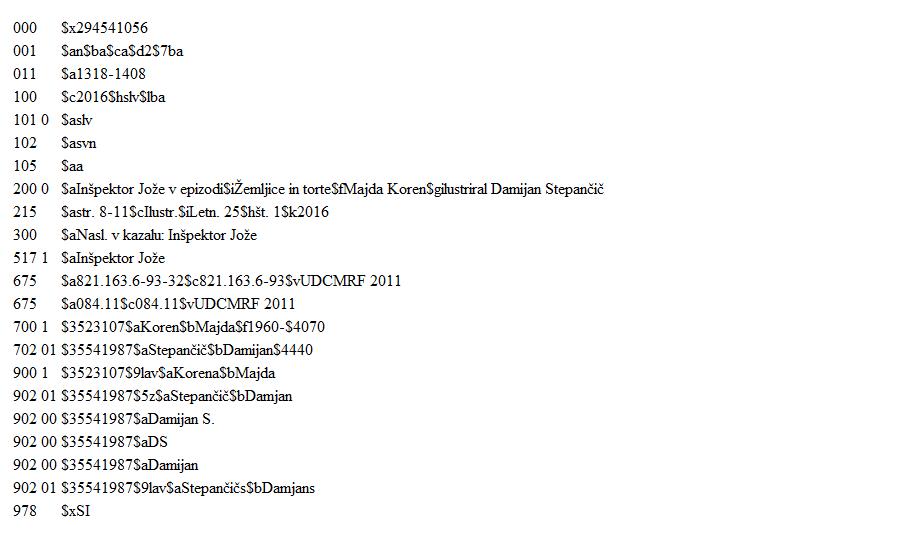Select author entry Koren Majda 1960-
This screenshot has height=538, width=900.
193,327
